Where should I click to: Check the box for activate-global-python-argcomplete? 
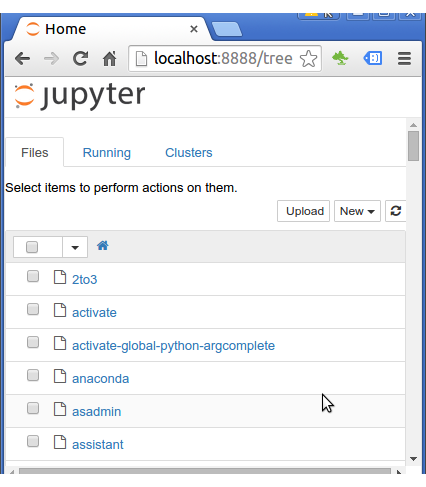pyautogui.click(x=33, y=342)
